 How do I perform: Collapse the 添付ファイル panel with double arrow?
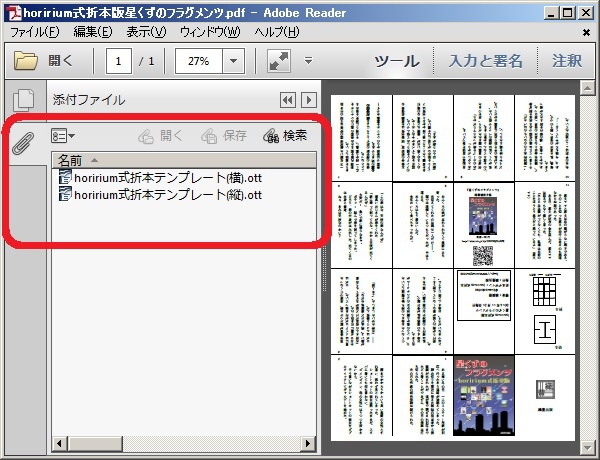click(287, 100)
